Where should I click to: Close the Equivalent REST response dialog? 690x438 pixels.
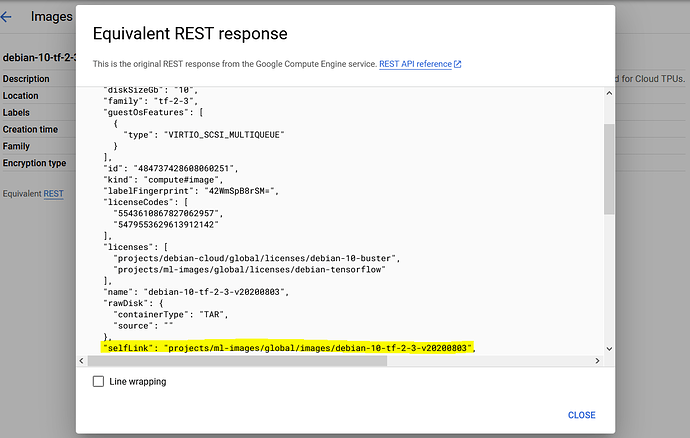[x=581, y=415]
